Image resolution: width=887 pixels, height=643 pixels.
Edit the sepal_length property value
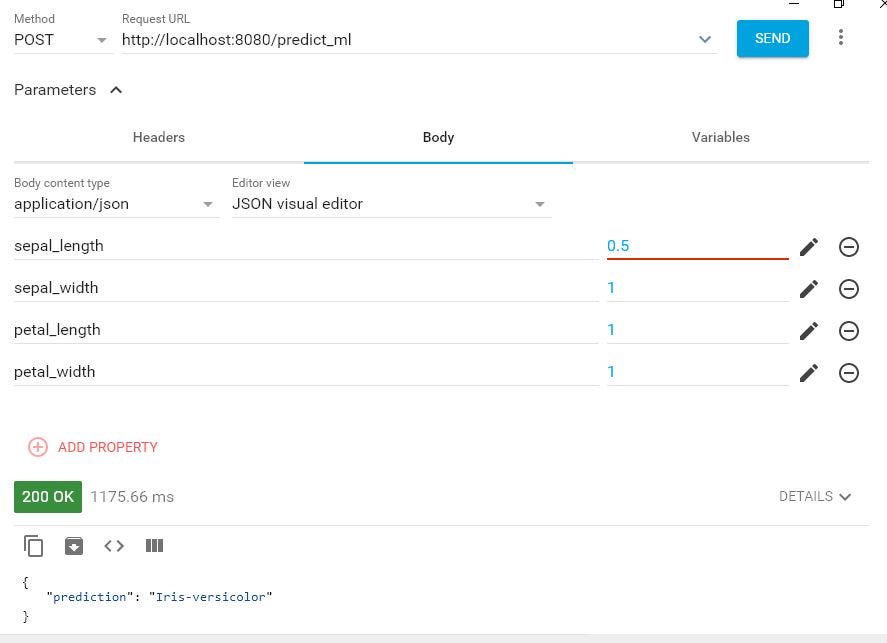[809, 247]
